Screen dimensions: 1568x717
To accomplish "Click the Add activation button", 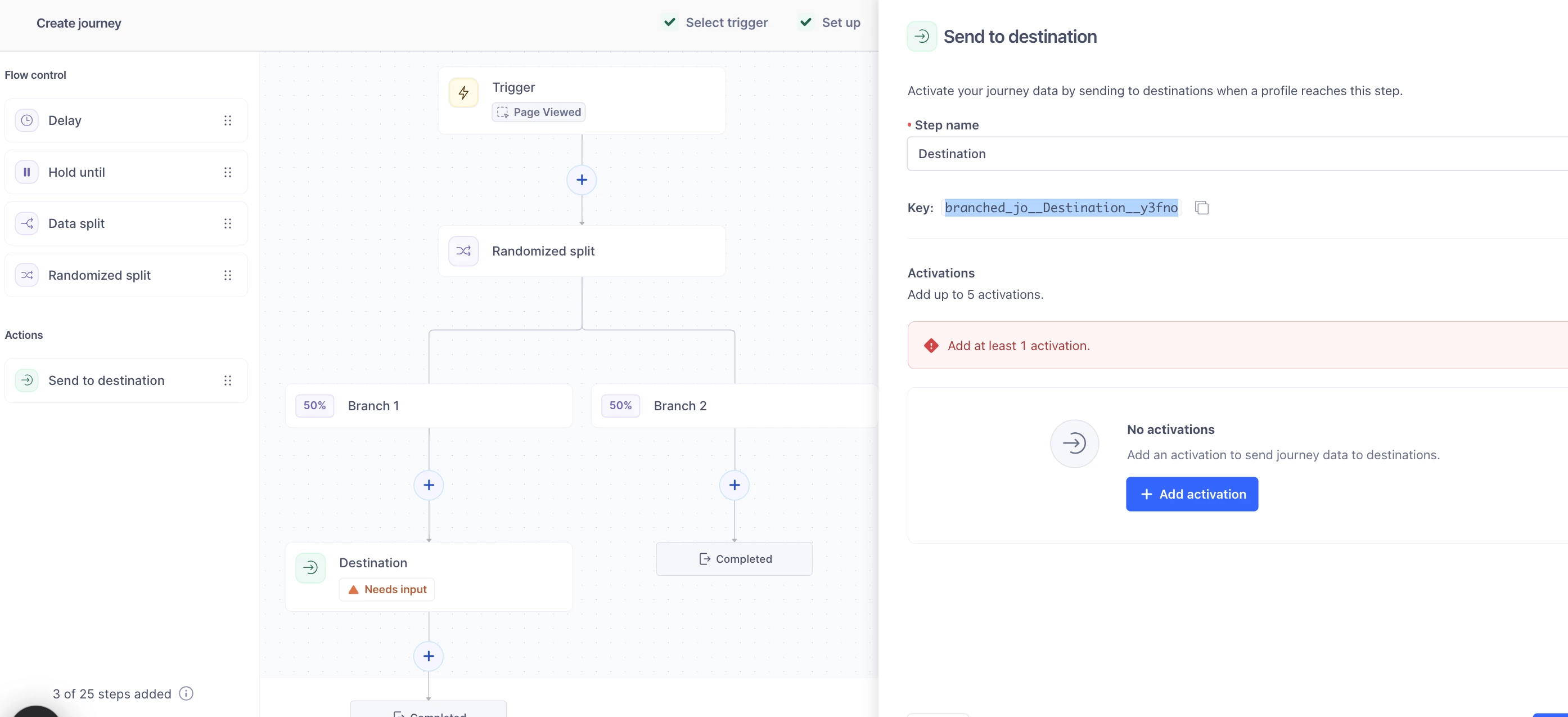I will 1192,494.
